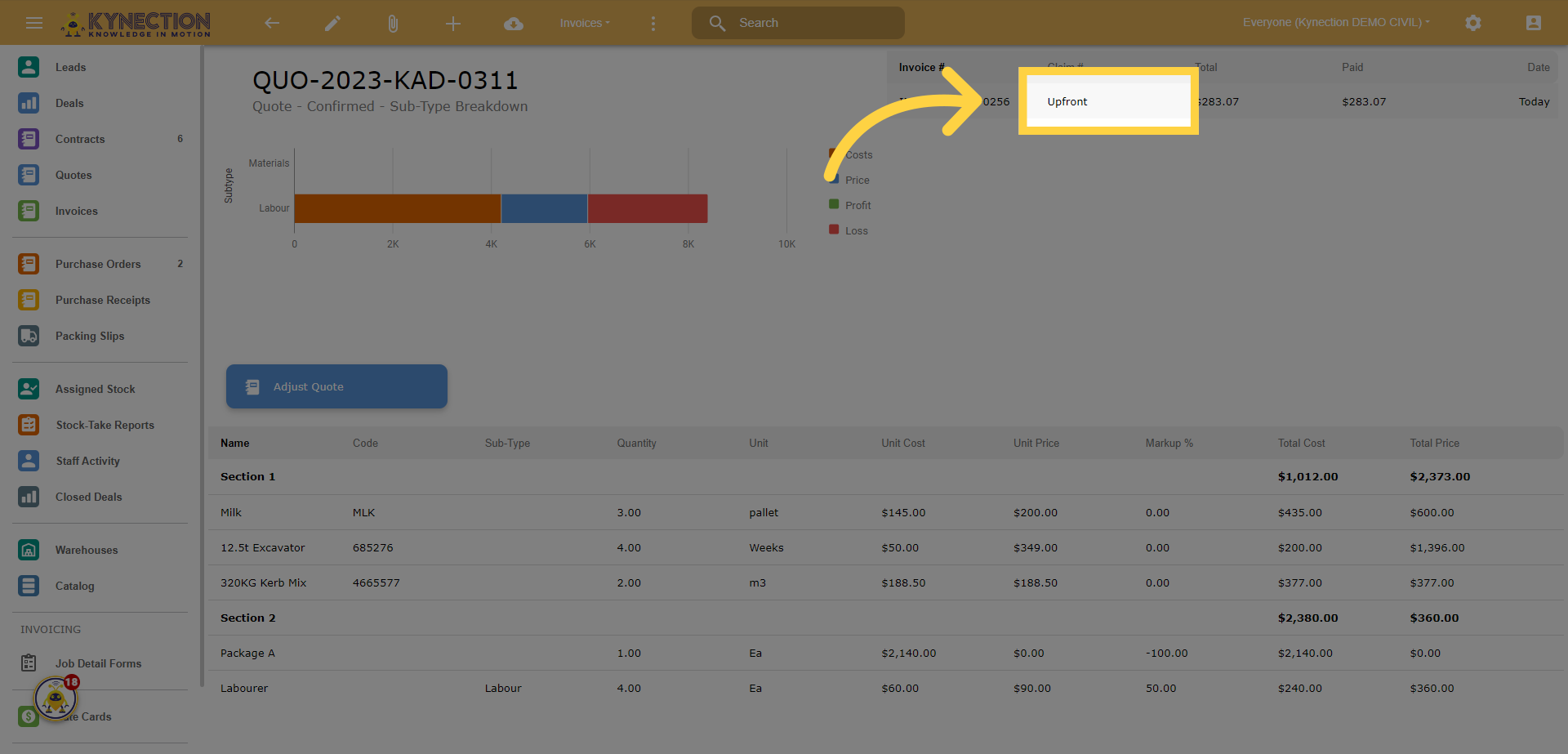Click the Purchase Orders sidebar icon
The width and height of the screenshot is (1568, 754).
29,264
